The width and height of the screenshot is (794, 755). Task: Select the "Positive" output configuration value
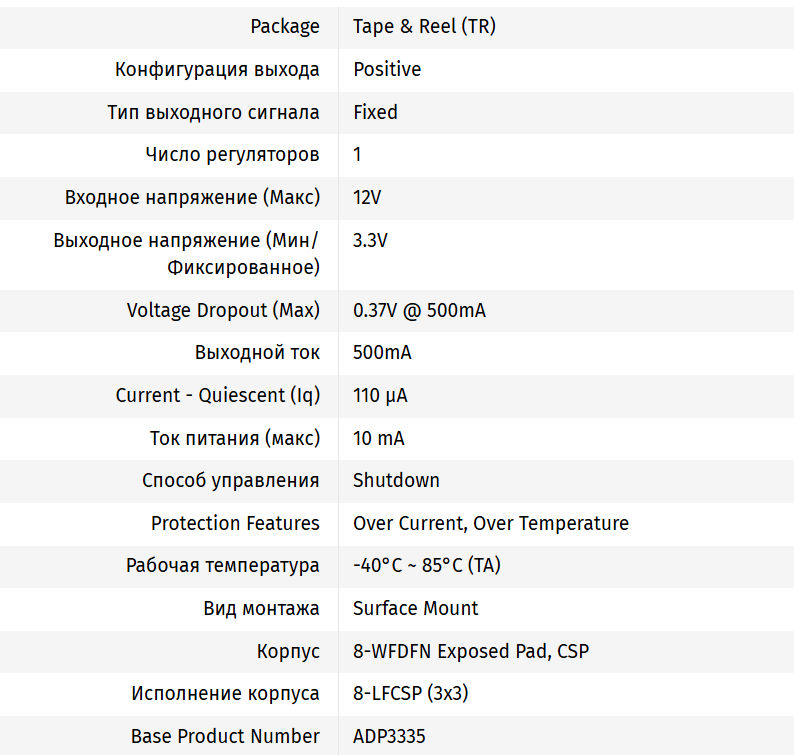[x=387, y=70]
